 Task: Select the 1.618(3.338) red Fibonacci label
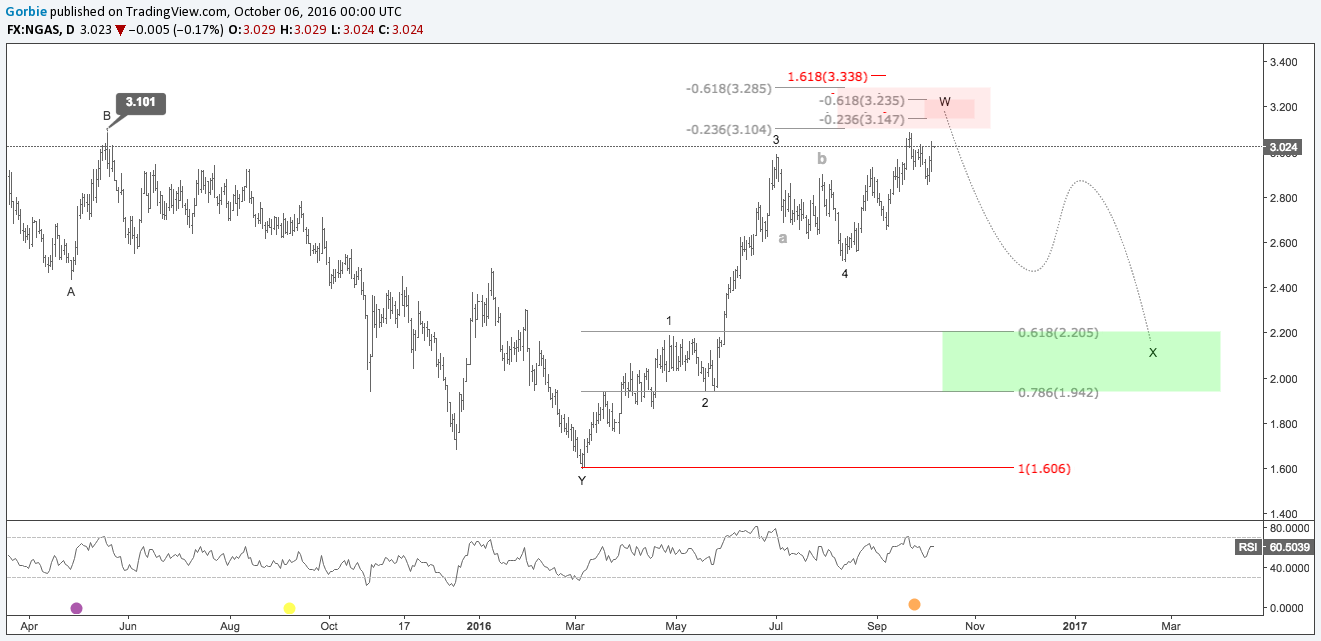(x=826, y=76)
